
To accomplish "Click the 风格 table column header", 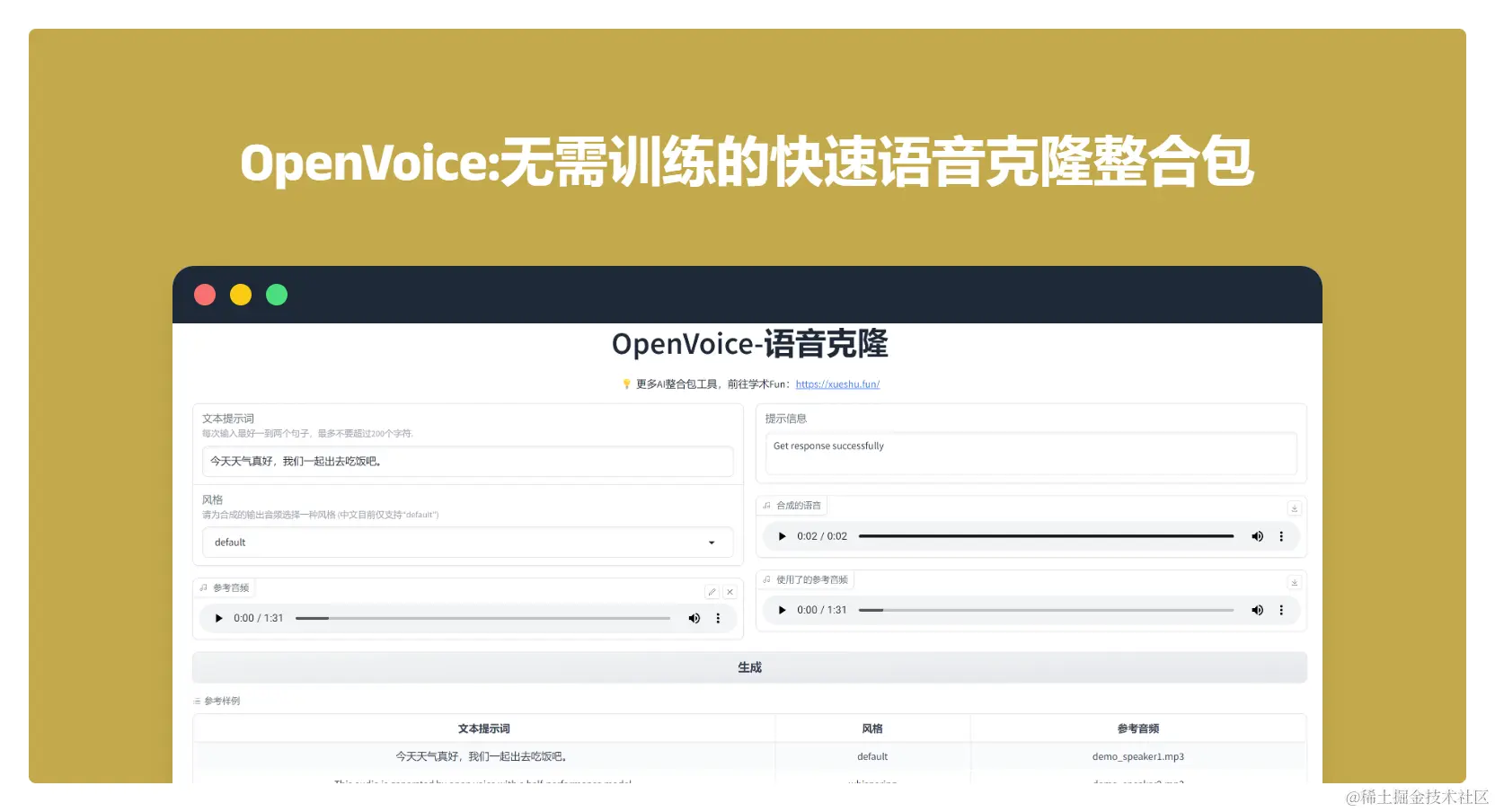I will tap(871, 728).
